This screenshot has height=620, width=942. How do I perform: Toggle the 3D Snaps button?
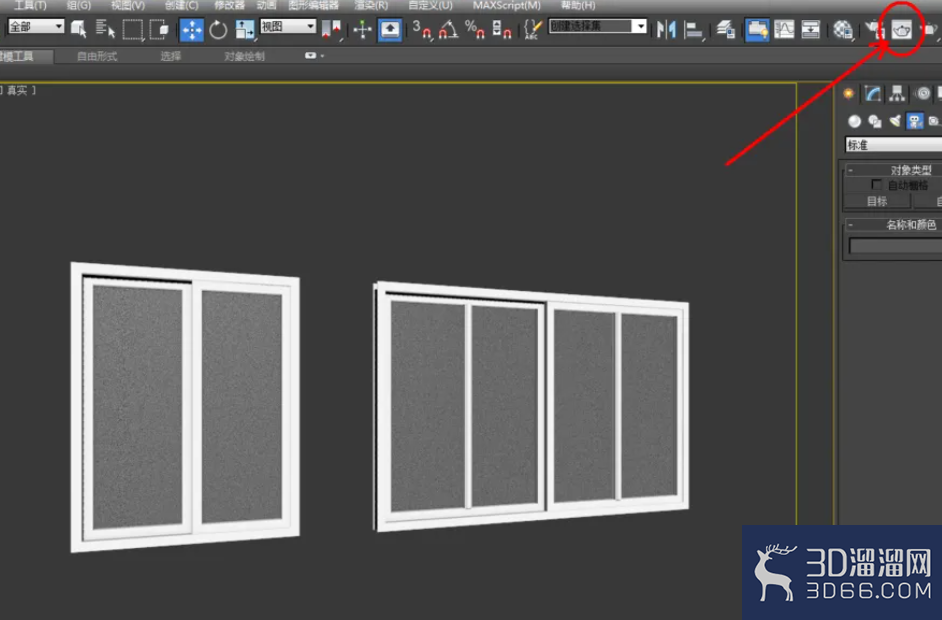[422, 29]
